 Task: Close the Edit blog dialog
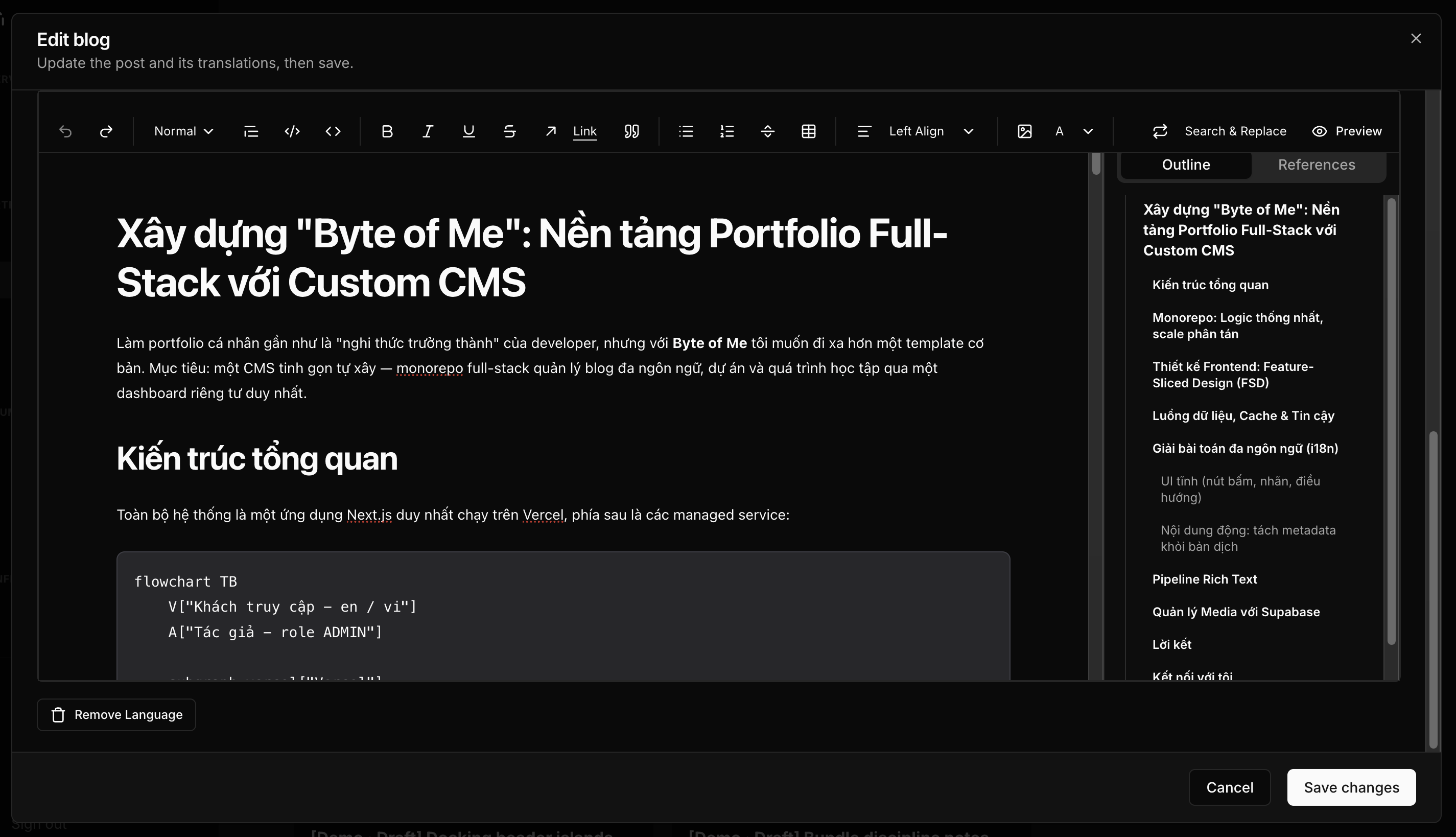[x=1416, y=38]
